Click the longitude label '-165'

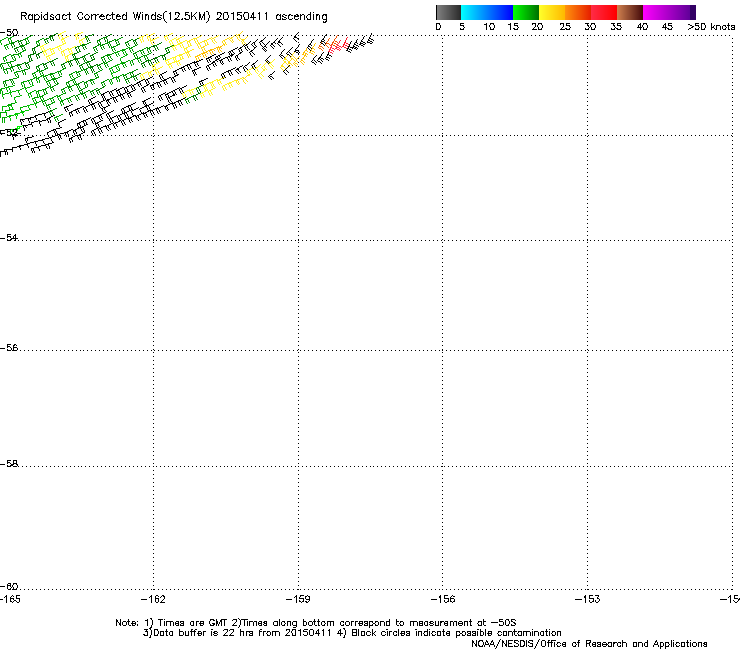10,599
